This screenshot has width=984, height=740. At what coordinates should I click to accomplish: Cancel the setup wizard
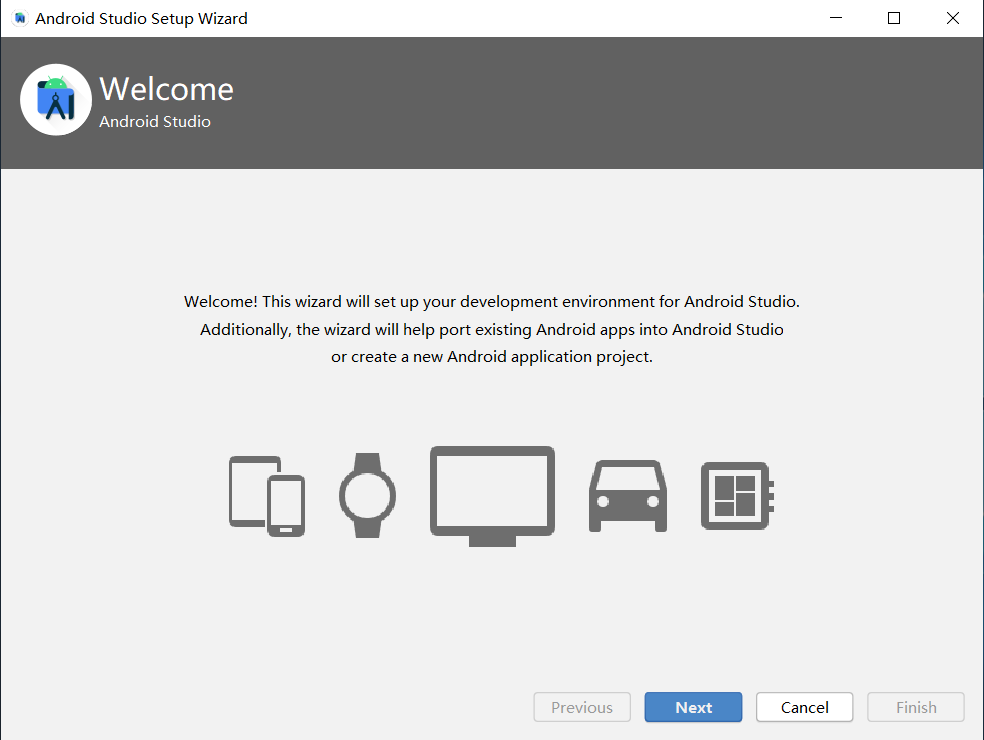805,707
